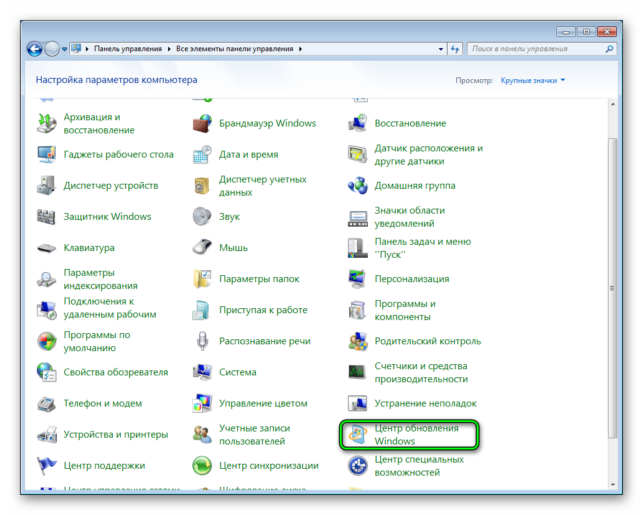Open the Подключения к удаленным рабочим icon
643x515 pixels.
pyautogui.click(x=46, y=310)
